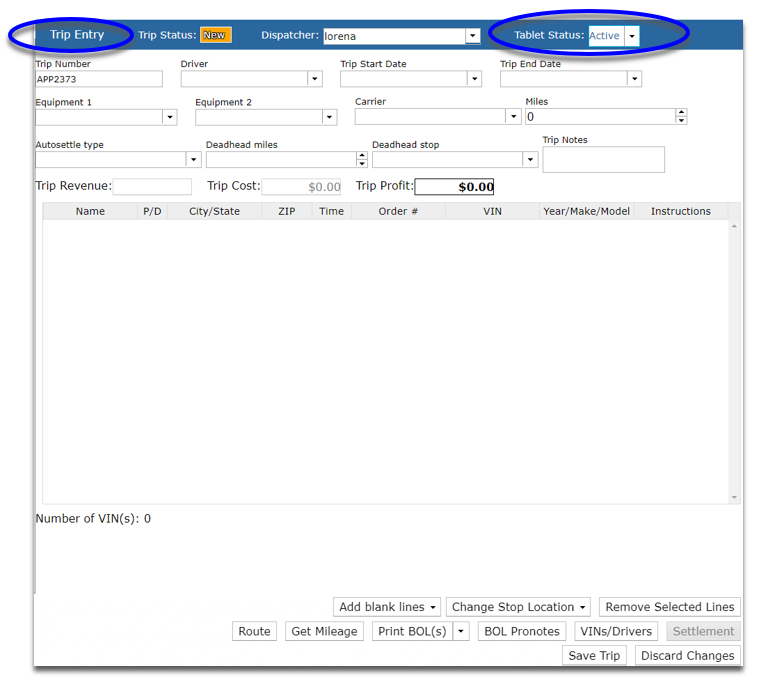Click the New trip status badge

[215, 35]
